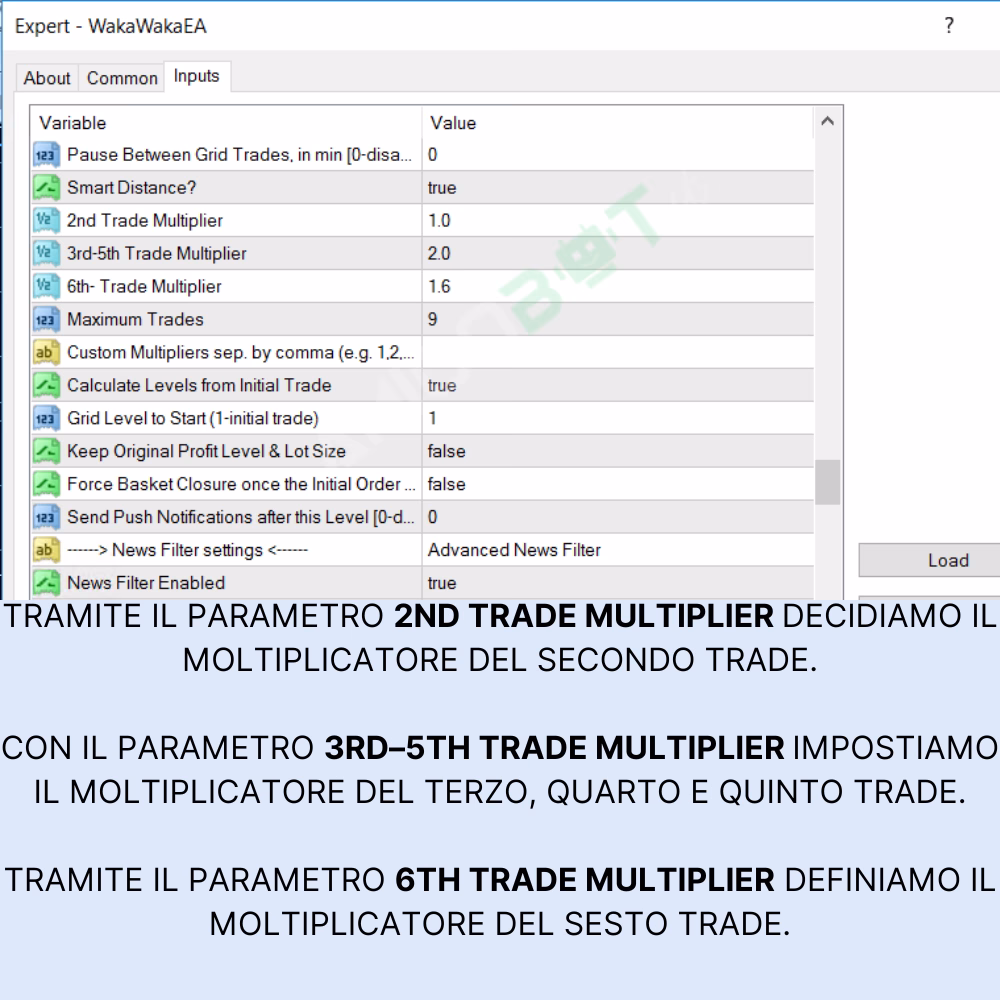Click the double-type icon beside 6th- Trade Multiplier
This screenshot has height=1000, width=1000.
pyautogui.click(x=46, y=286)
